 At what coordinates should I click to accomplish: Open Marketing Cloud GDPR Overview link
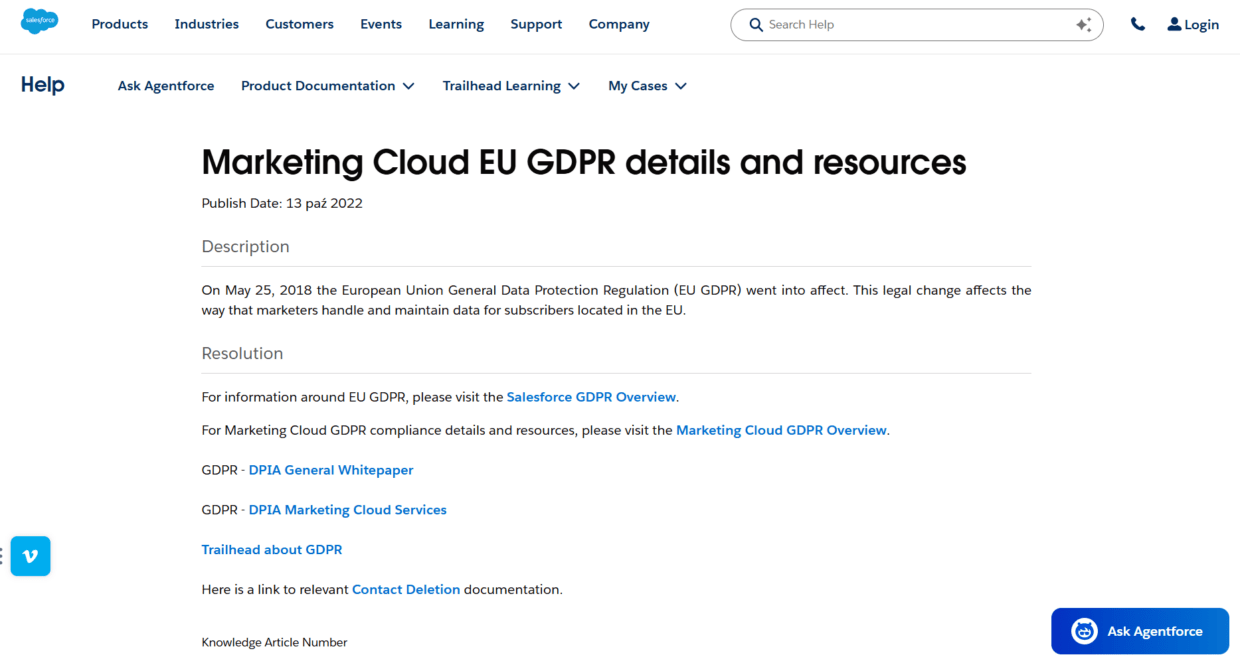[x=781, y=430]
